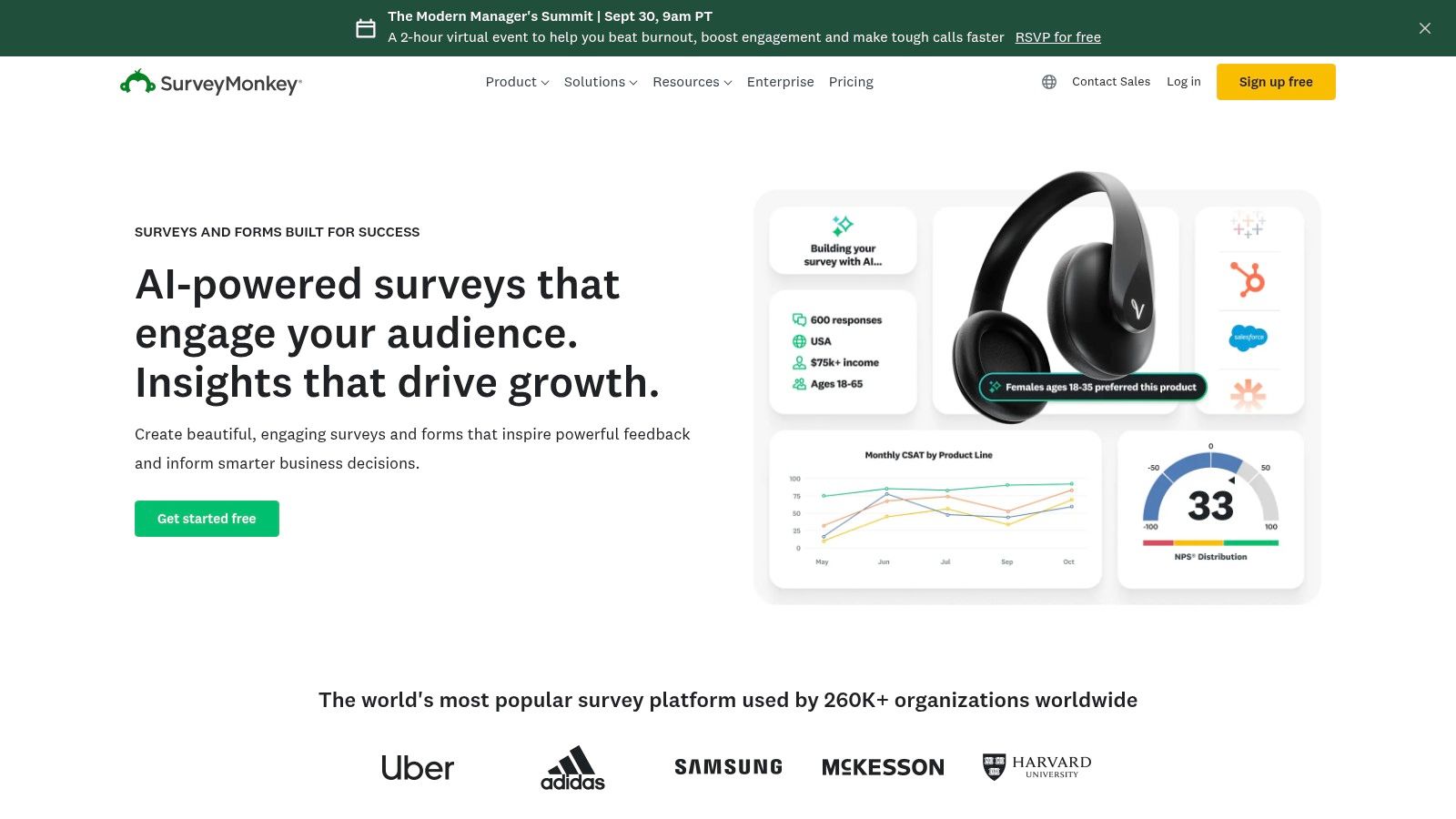Click the Sign up free button
1456x819 pixels.
pyautogui.click(x=1276, y=82)
